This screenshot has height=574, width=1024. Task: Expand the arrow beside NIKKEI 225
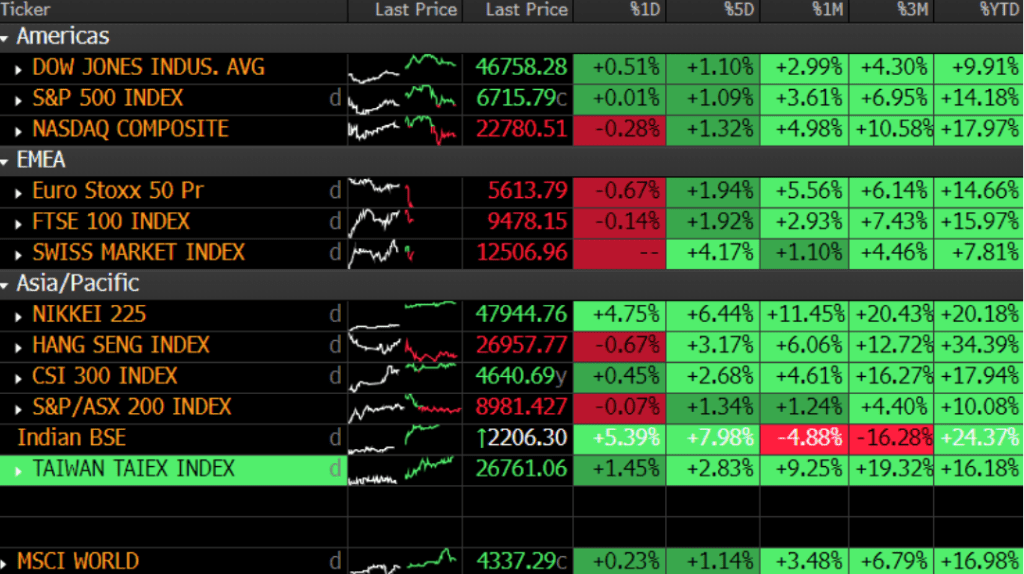tap(20, 315)
